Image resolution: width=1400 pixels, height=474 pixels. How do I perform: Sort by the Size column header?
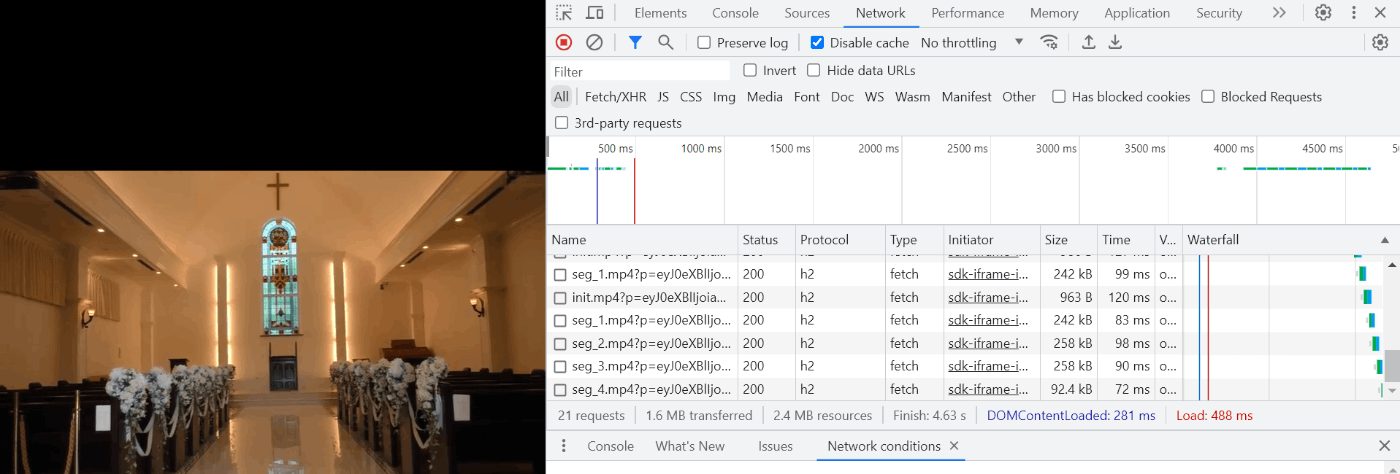point(1069,240)
